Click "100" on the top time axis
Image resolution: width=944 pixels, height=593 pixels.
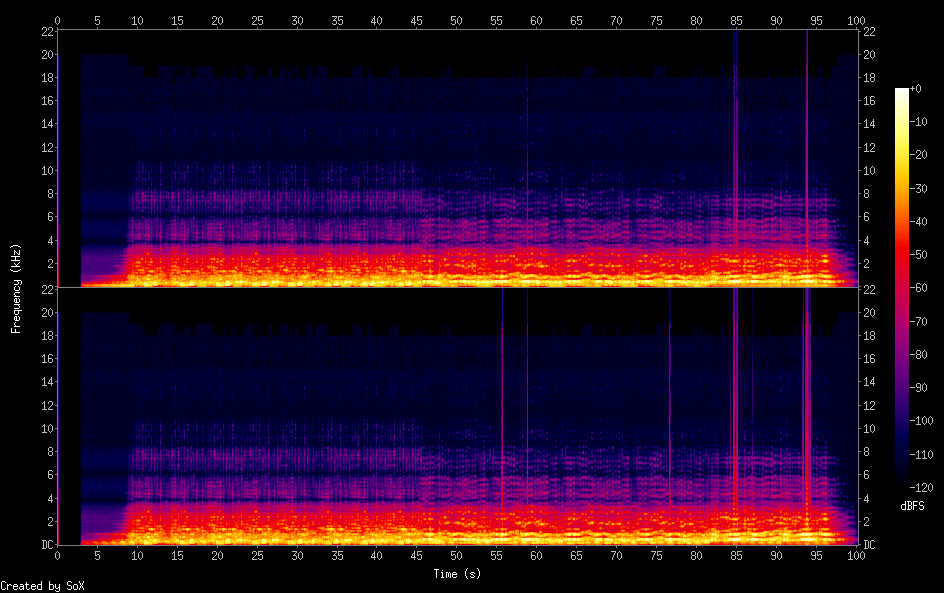(x=856, y=20)
